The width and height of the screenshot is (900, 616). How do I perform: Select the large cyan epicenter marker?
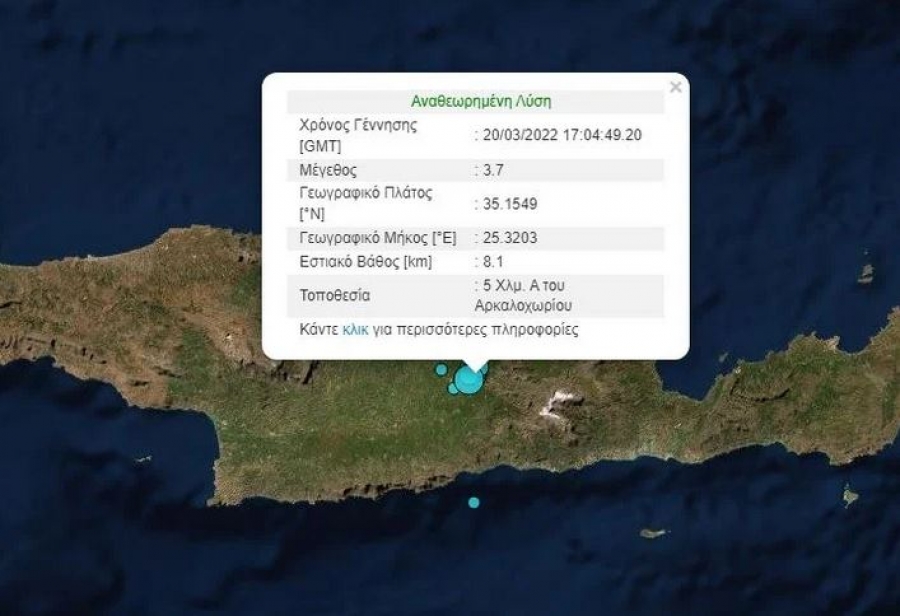(x=467, y=381)
